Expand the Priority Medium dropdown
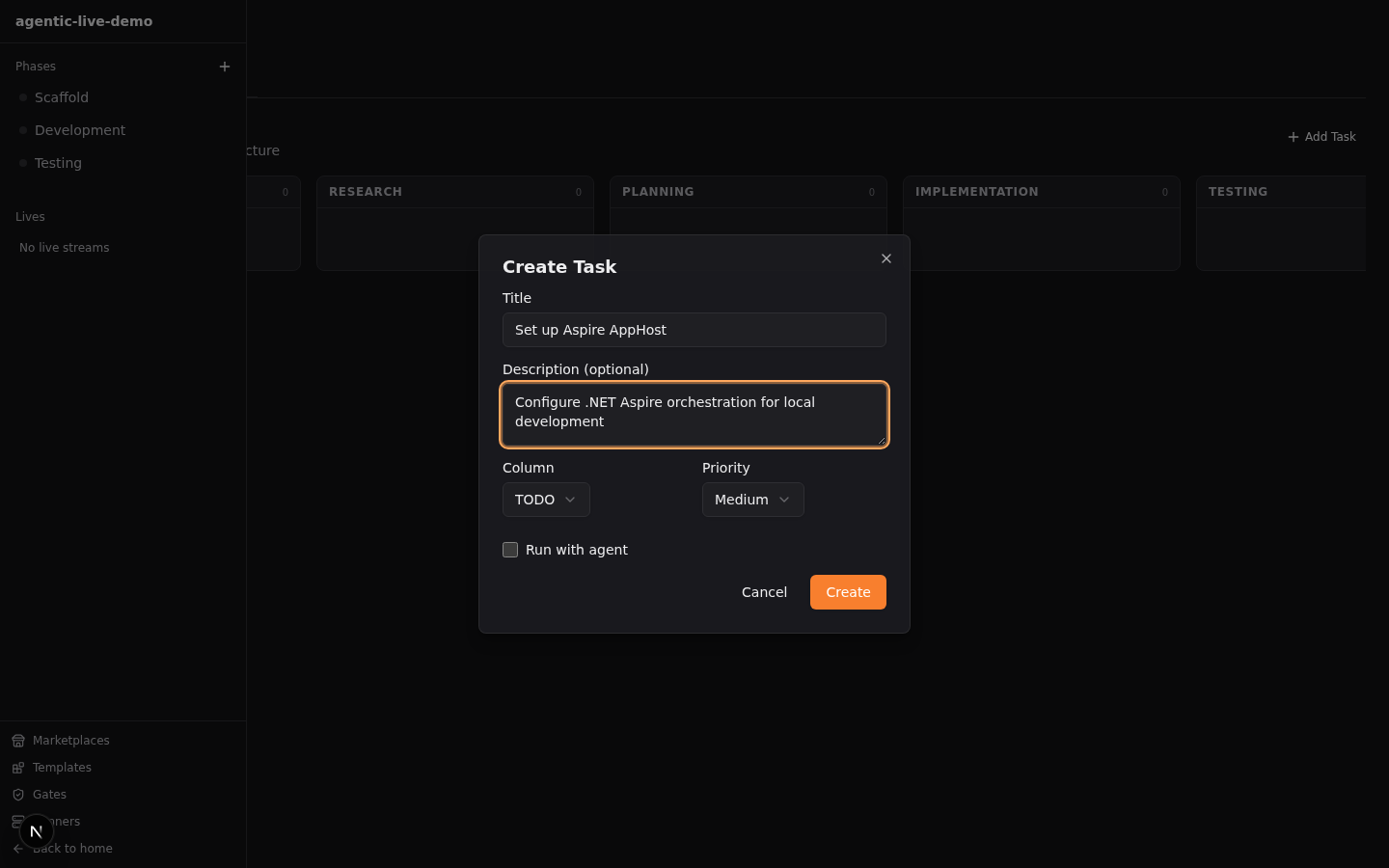The height and width of the screenshot is (868, 1389). (752, 500)
